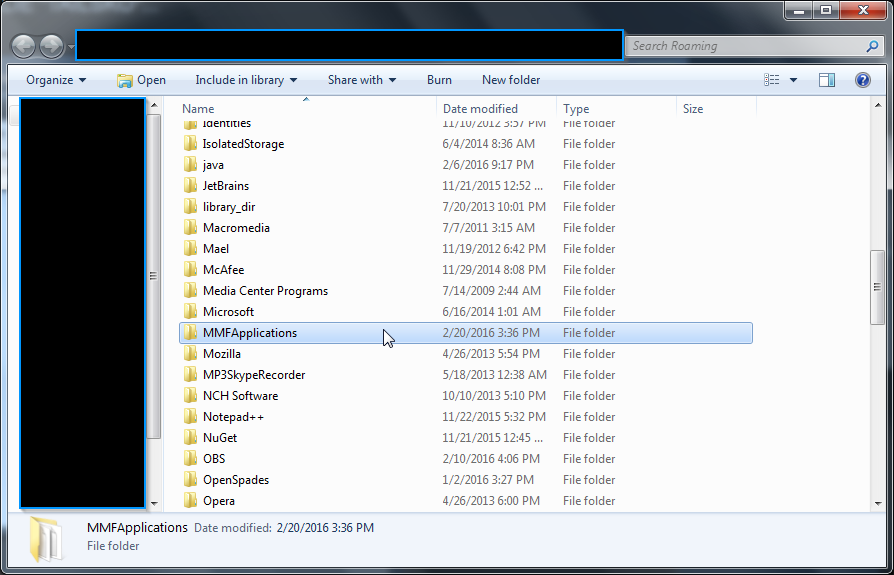Select the library_dir folder icon

190,207
